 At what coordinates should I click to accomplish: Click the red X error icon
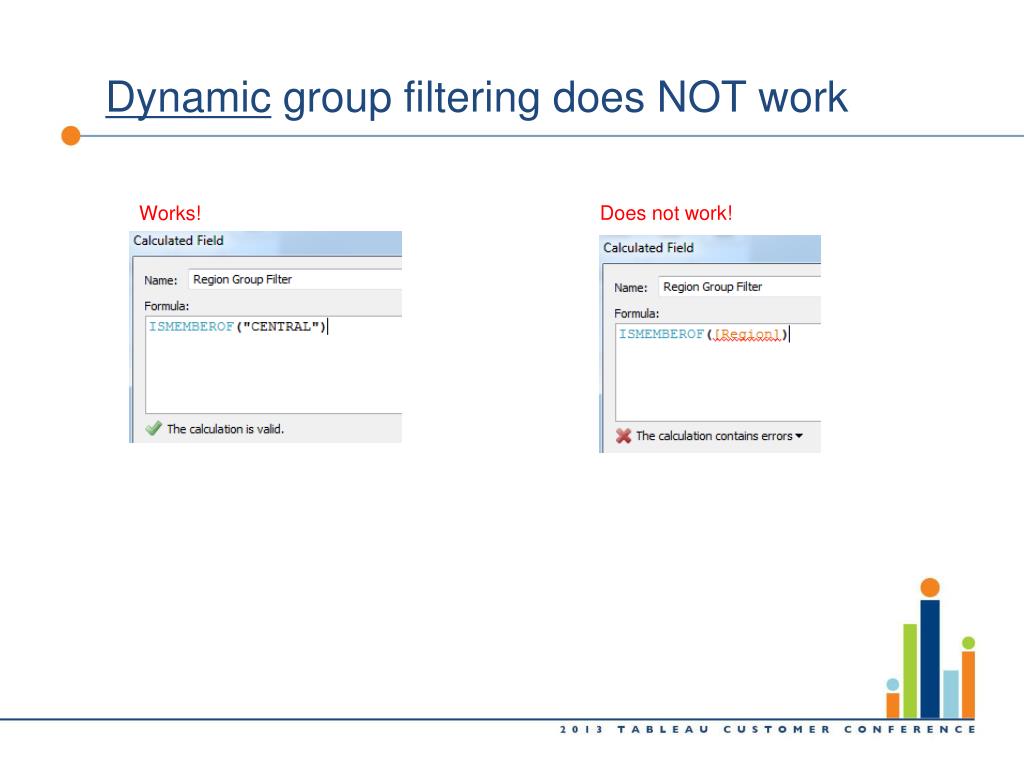[624, 436]
